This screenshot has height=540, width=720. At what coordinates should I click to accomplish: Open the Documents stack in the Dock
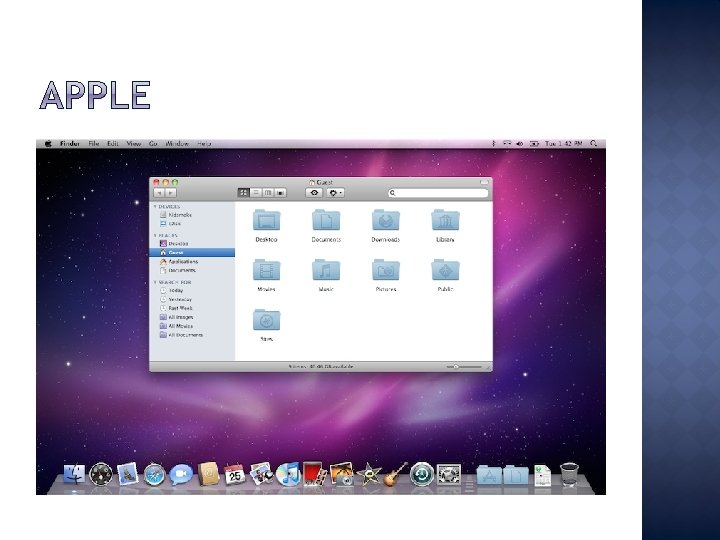point(516,475)
